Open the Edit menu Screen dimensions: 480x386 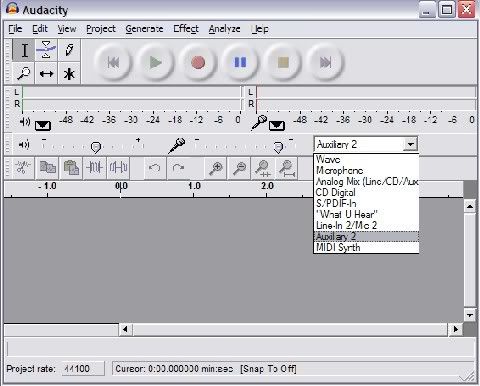40,29
